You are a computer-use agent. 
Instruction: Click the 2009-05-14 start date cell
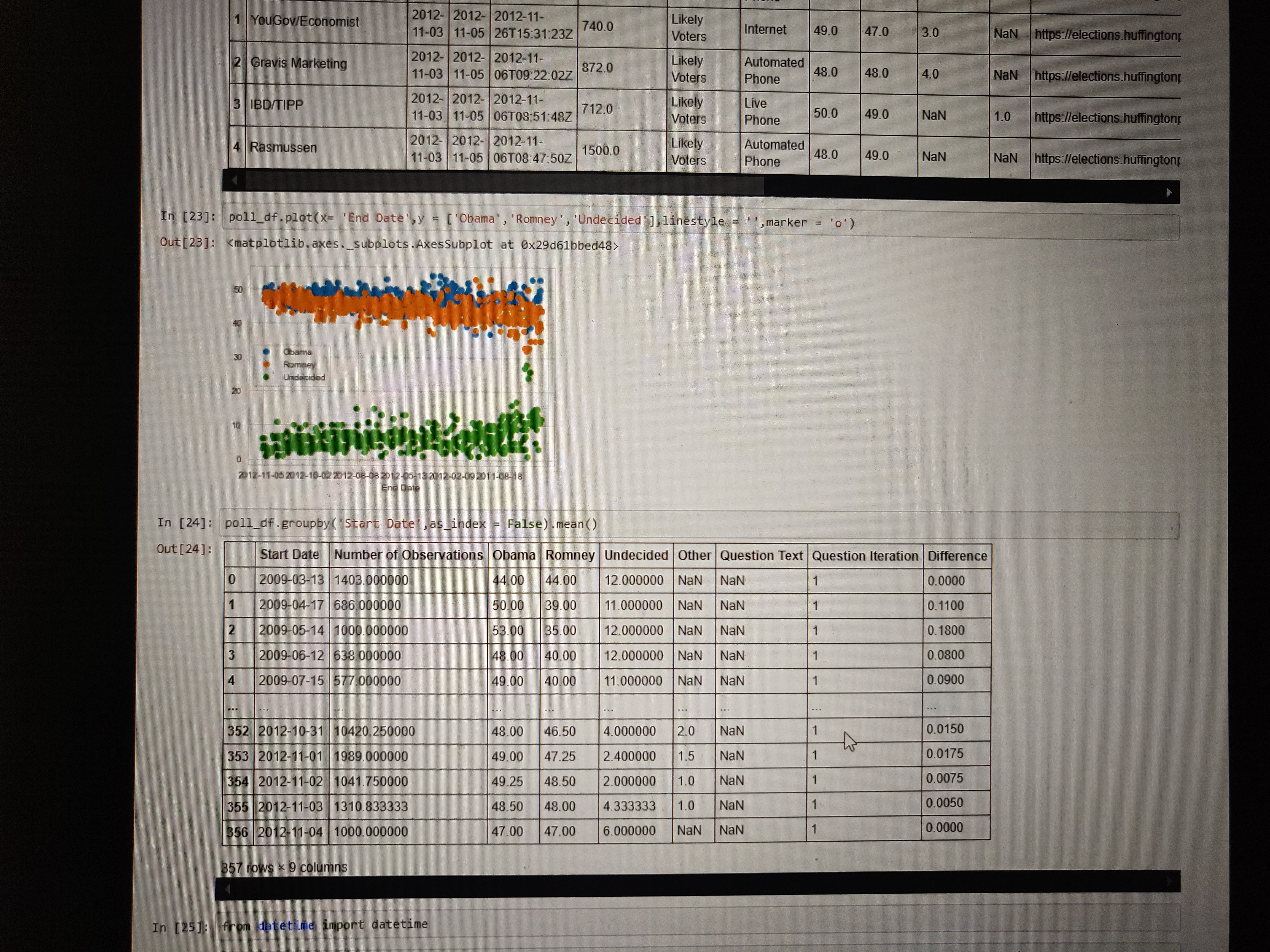(x=292, y=630)
